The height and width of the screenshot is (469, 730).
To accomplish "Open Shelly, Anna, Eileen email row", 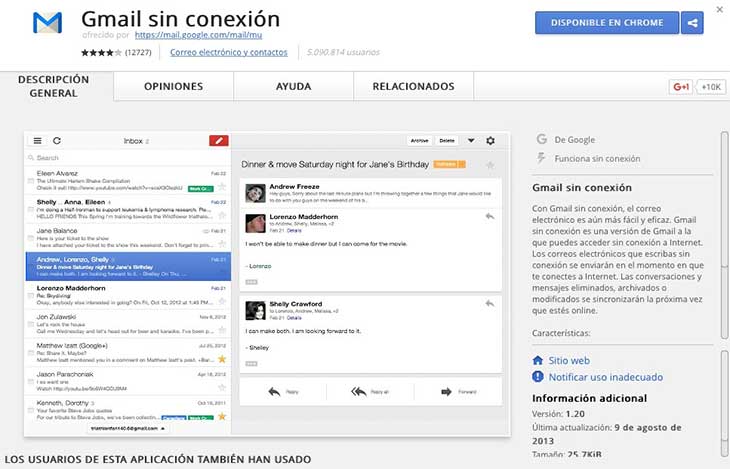I will click(x=128, y=209).
